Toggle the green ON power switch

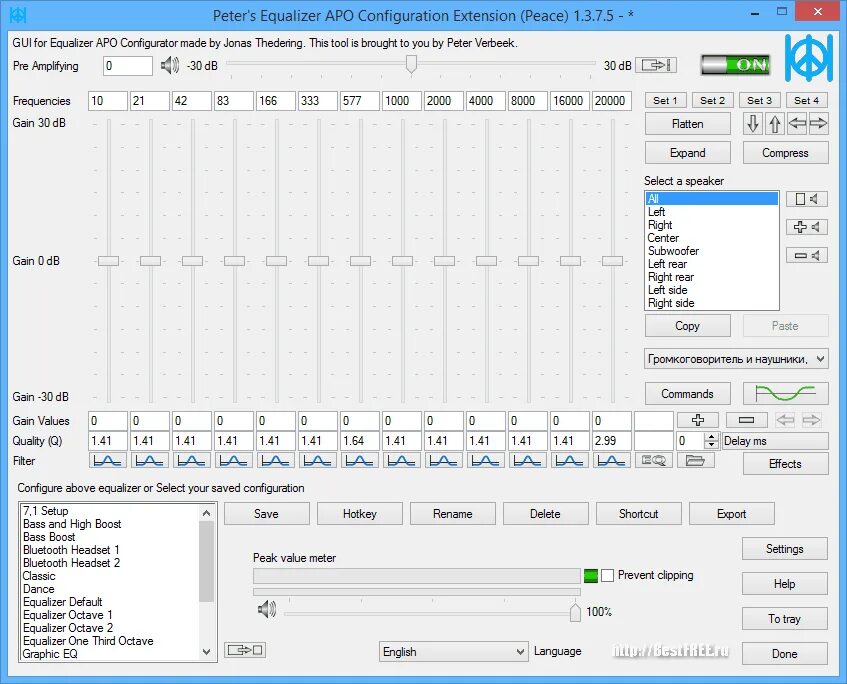point(735,65)
